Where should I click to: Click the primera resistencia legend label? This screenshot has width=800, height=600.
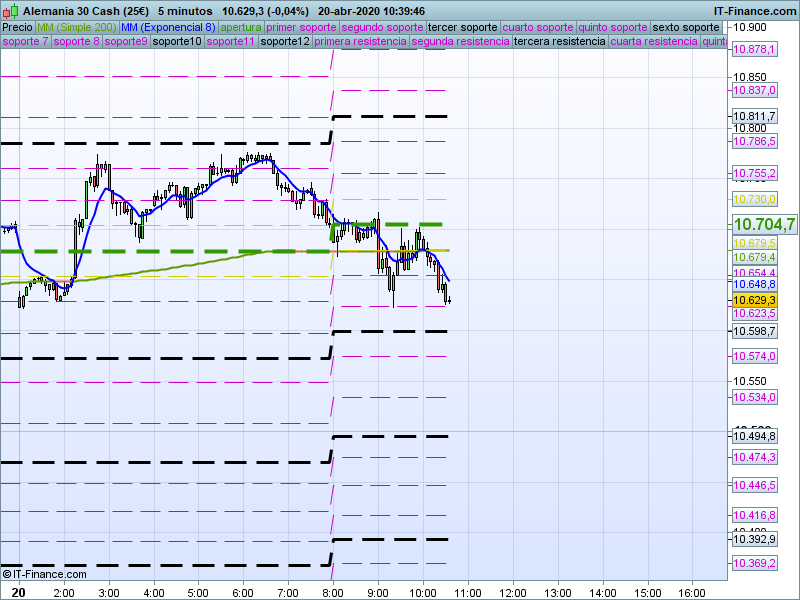click(x=360, y=42)
